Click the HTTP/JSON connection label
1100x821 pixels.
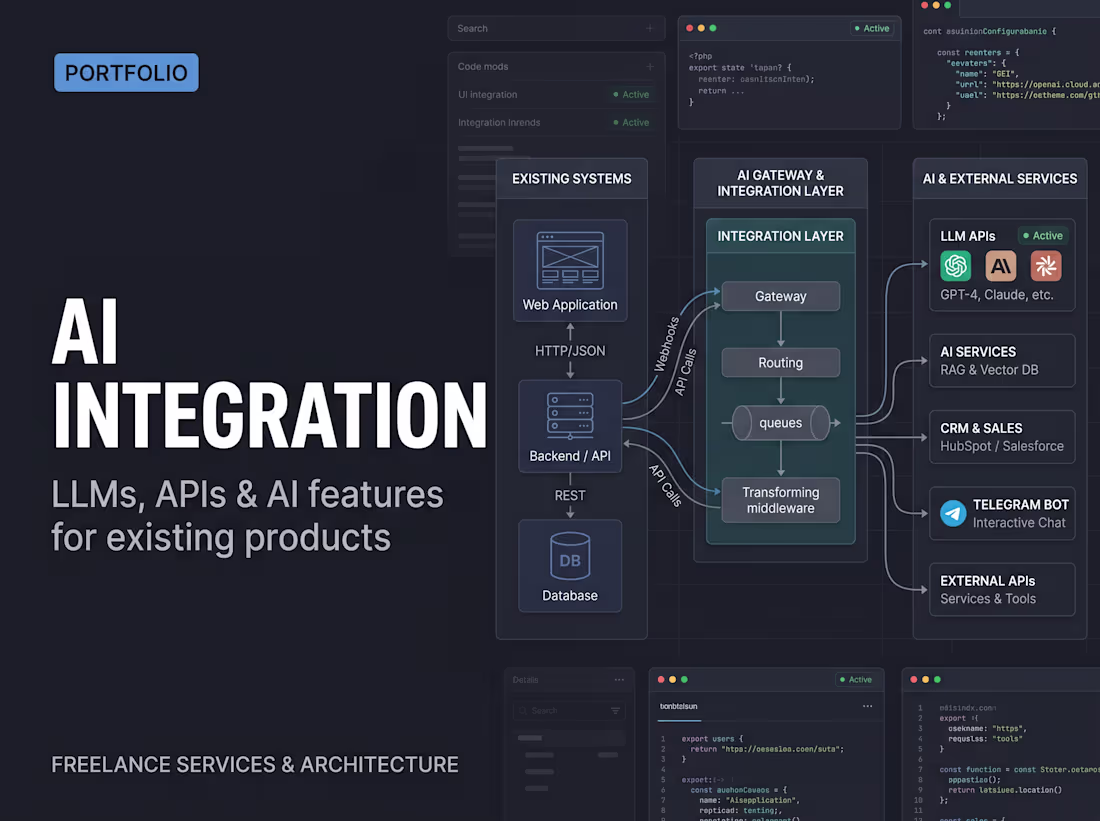click(570, 351)
